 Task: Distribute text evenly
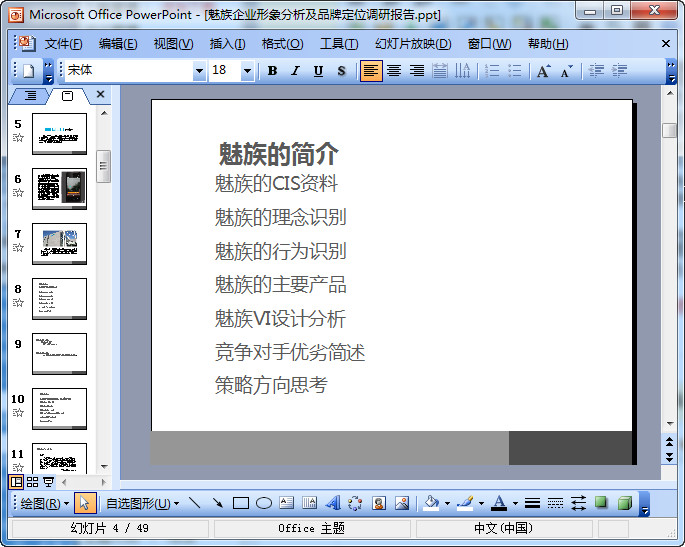440,70
